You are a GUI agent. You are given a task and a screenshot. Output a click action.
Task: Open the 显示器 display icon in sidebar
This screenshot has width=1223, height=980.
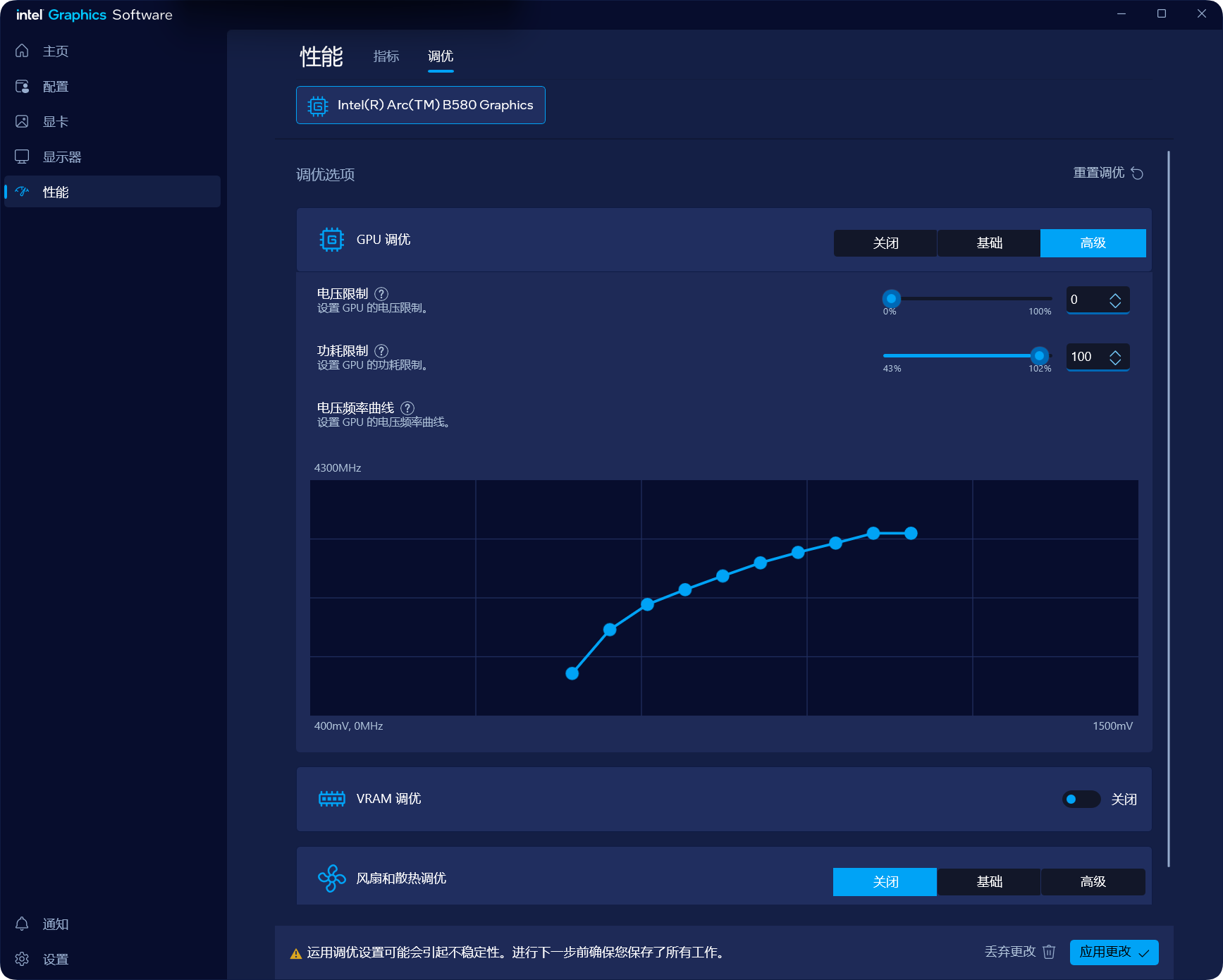pos(22,157)
